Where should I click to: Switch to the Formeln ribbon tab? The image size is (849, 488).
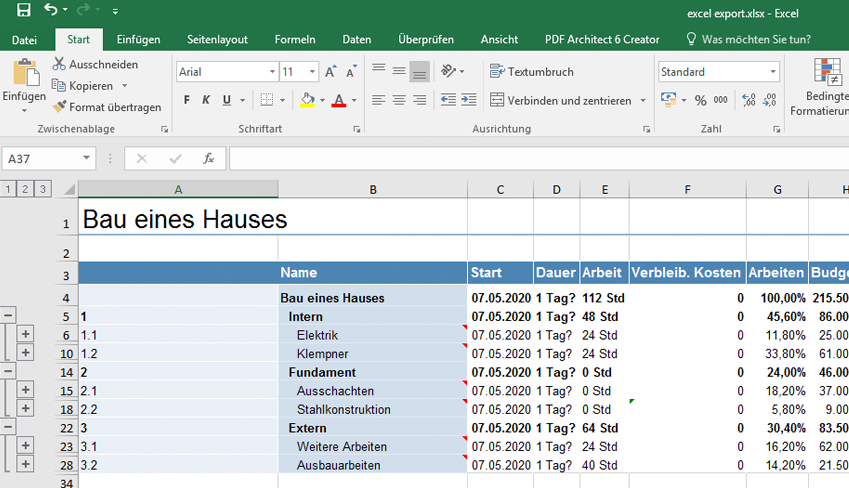tap(294, 39)
